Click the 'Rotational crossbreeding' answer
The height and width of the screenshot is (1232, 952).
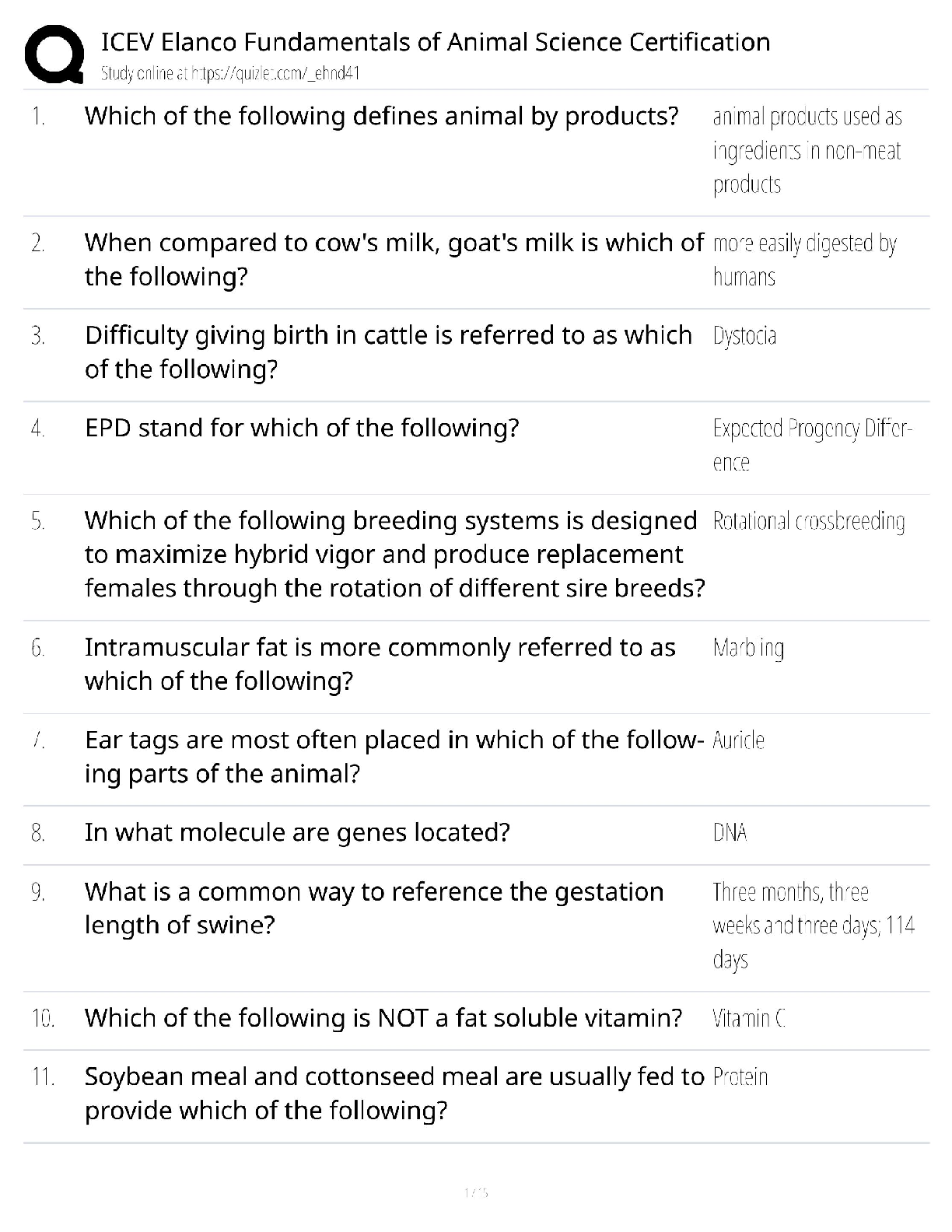coord(808,521)
